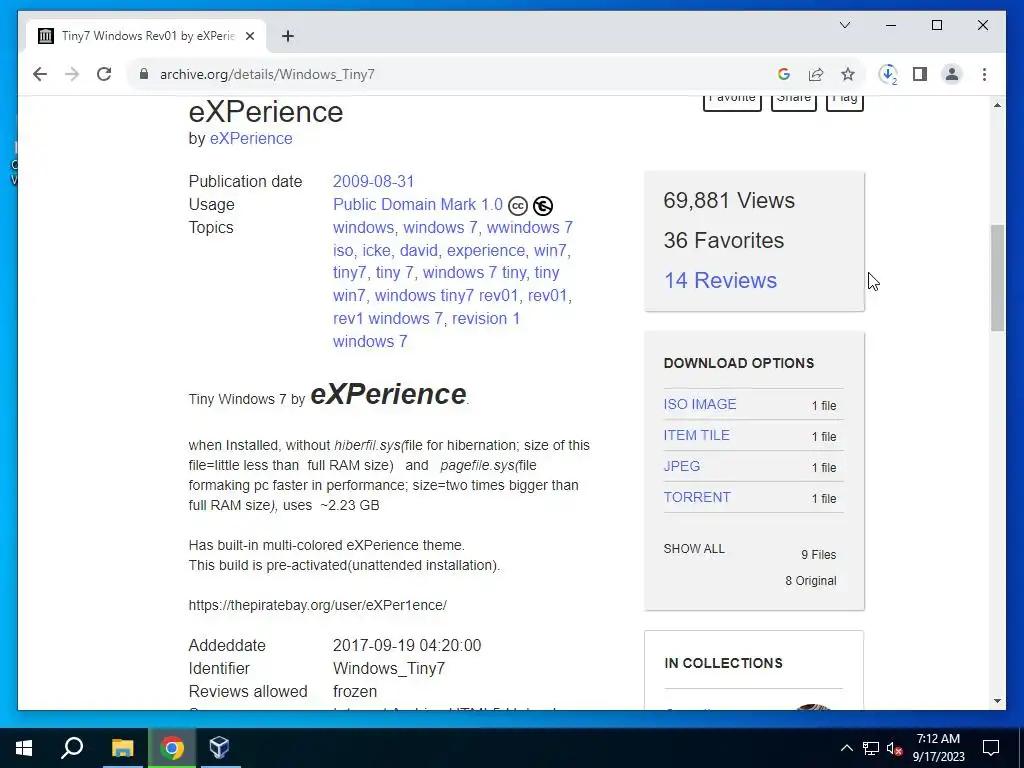This screenshot has width=1024, height=768.
Task: Open the 'wwindows 7' topic link
Action: [530, 227]
